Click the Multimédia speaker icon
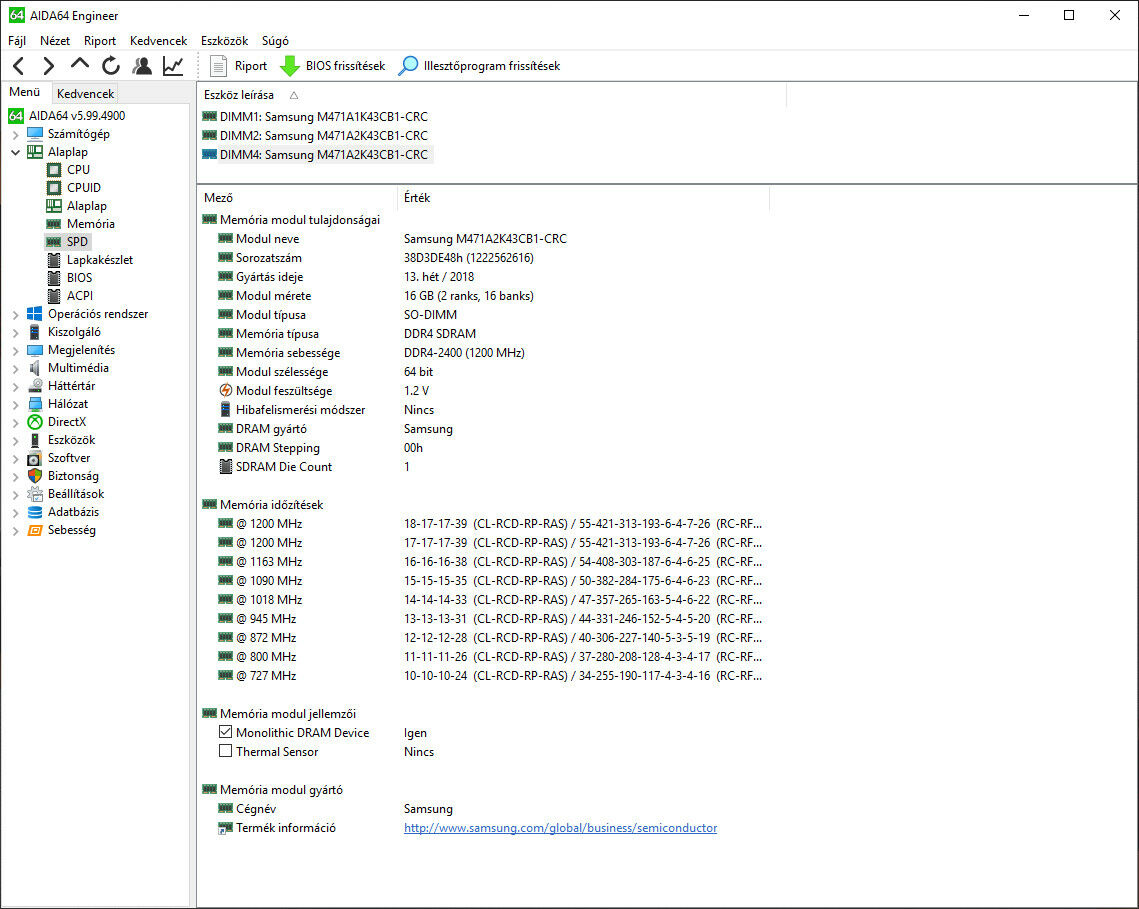 point(34,368)
